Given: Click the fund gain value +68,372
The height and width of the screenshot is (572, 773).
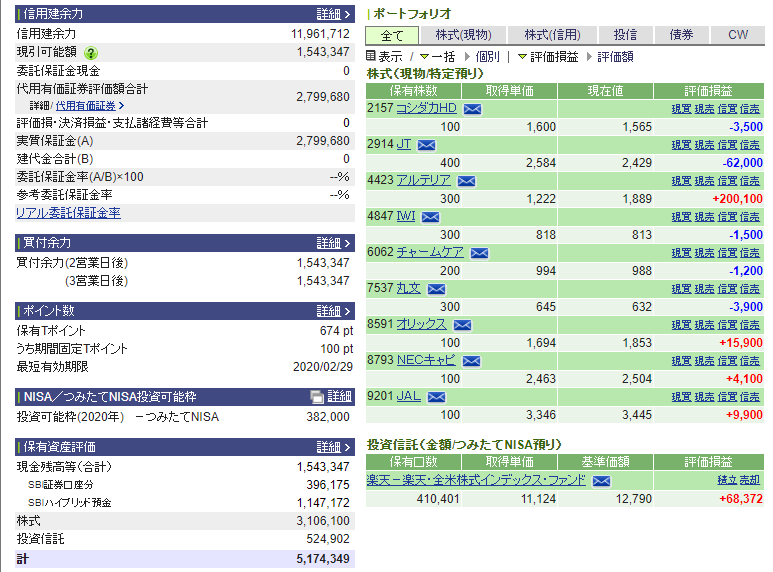Looking at the screenshot, I should pyautogui.click(x=741, y=499).
